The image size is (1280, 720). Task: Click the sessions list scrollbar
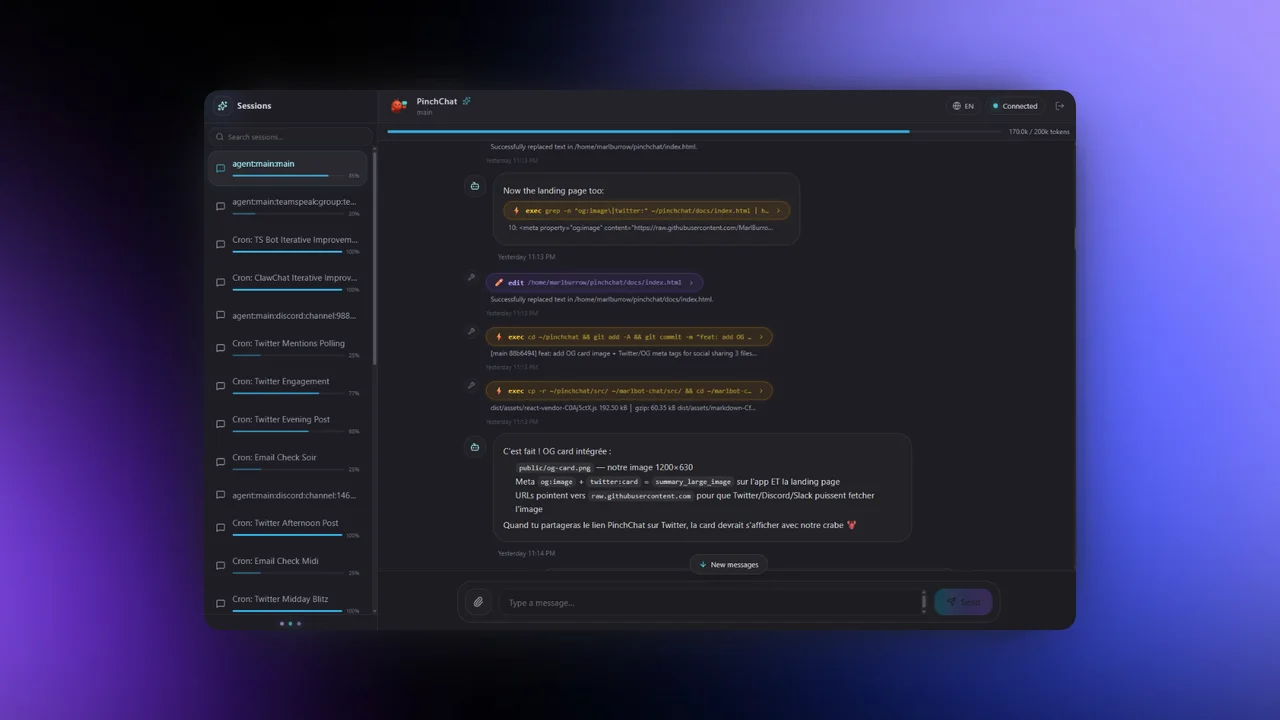(x=375, y=257)
